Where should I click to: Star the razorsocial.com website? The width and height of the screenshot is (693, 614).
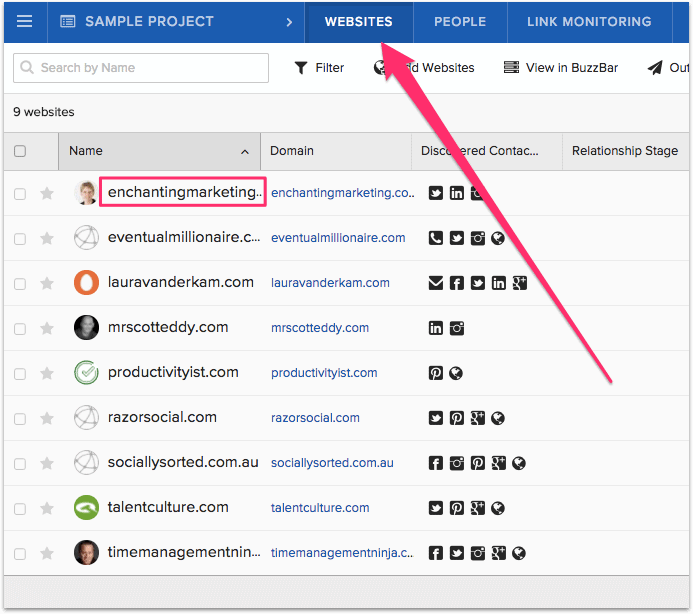coord(47,418)
